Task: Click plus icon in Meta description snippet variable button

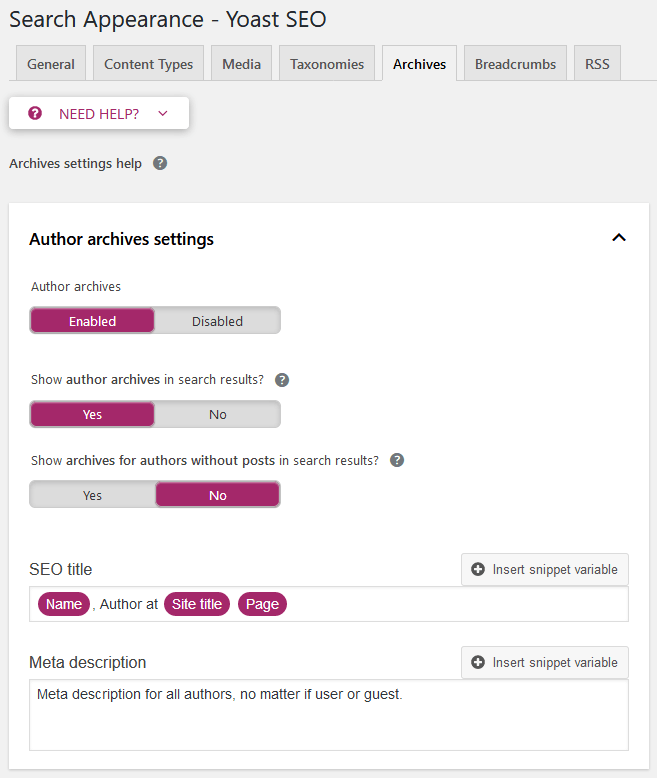Action: [478, 662]
